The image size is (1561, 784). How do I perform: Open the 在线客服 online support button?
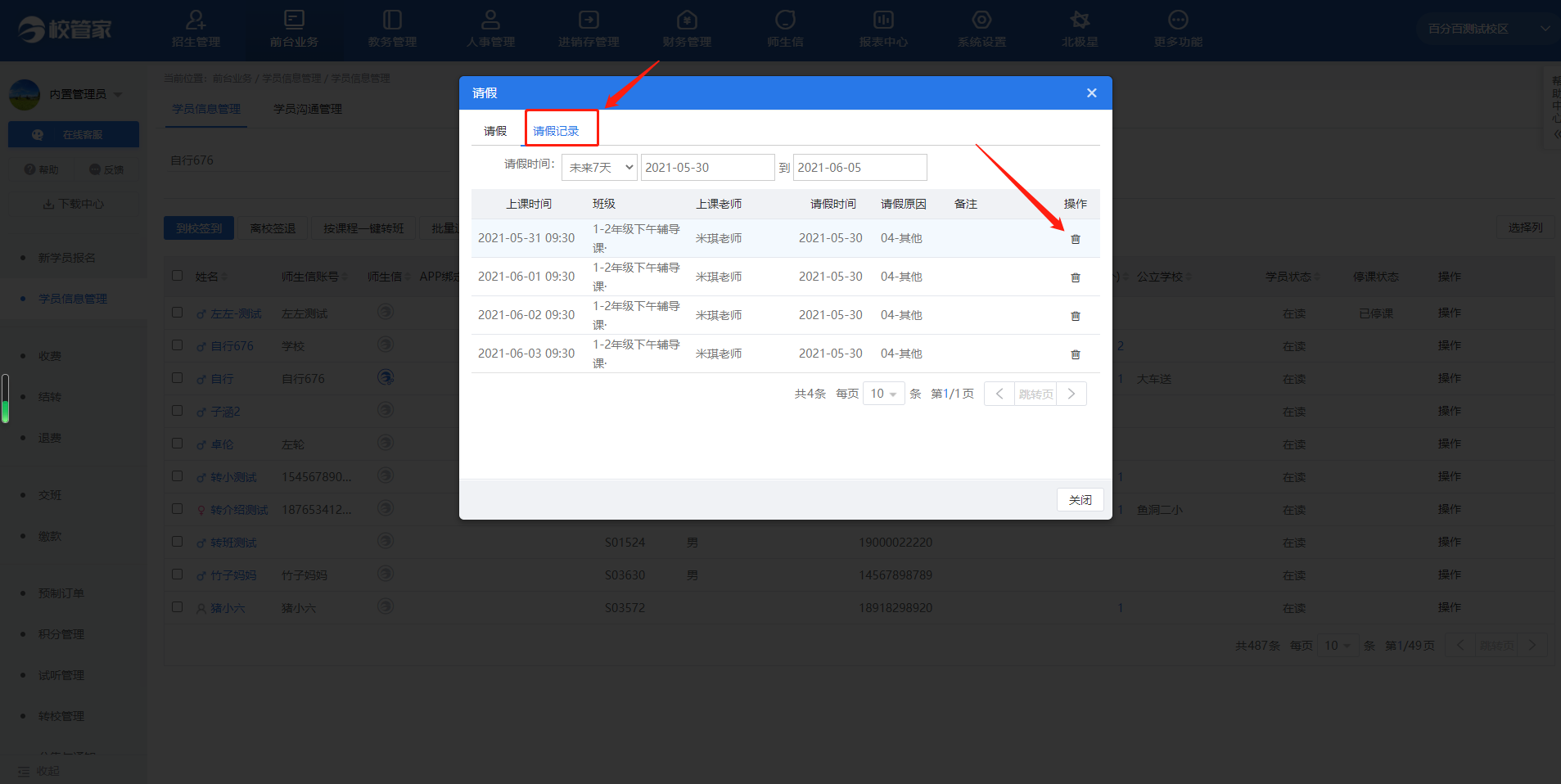(74, 135)
